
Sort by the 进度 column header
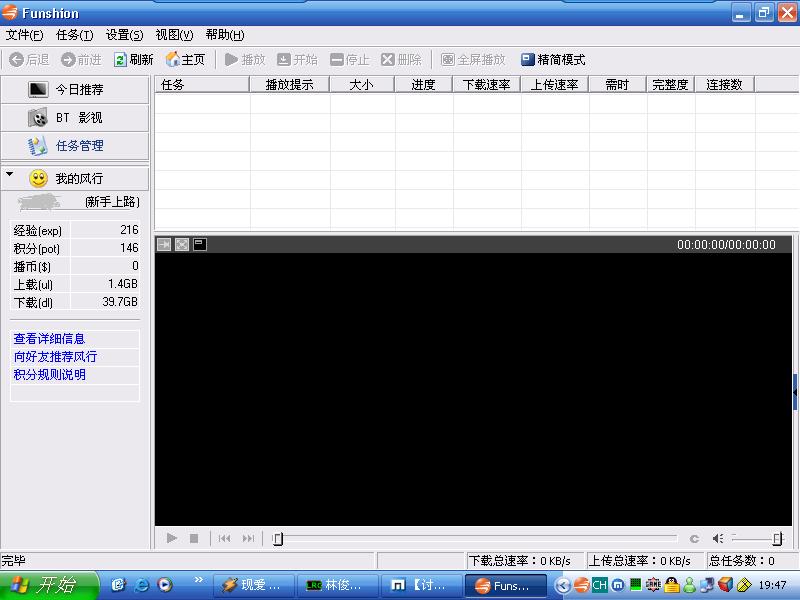tap(423, 85)
